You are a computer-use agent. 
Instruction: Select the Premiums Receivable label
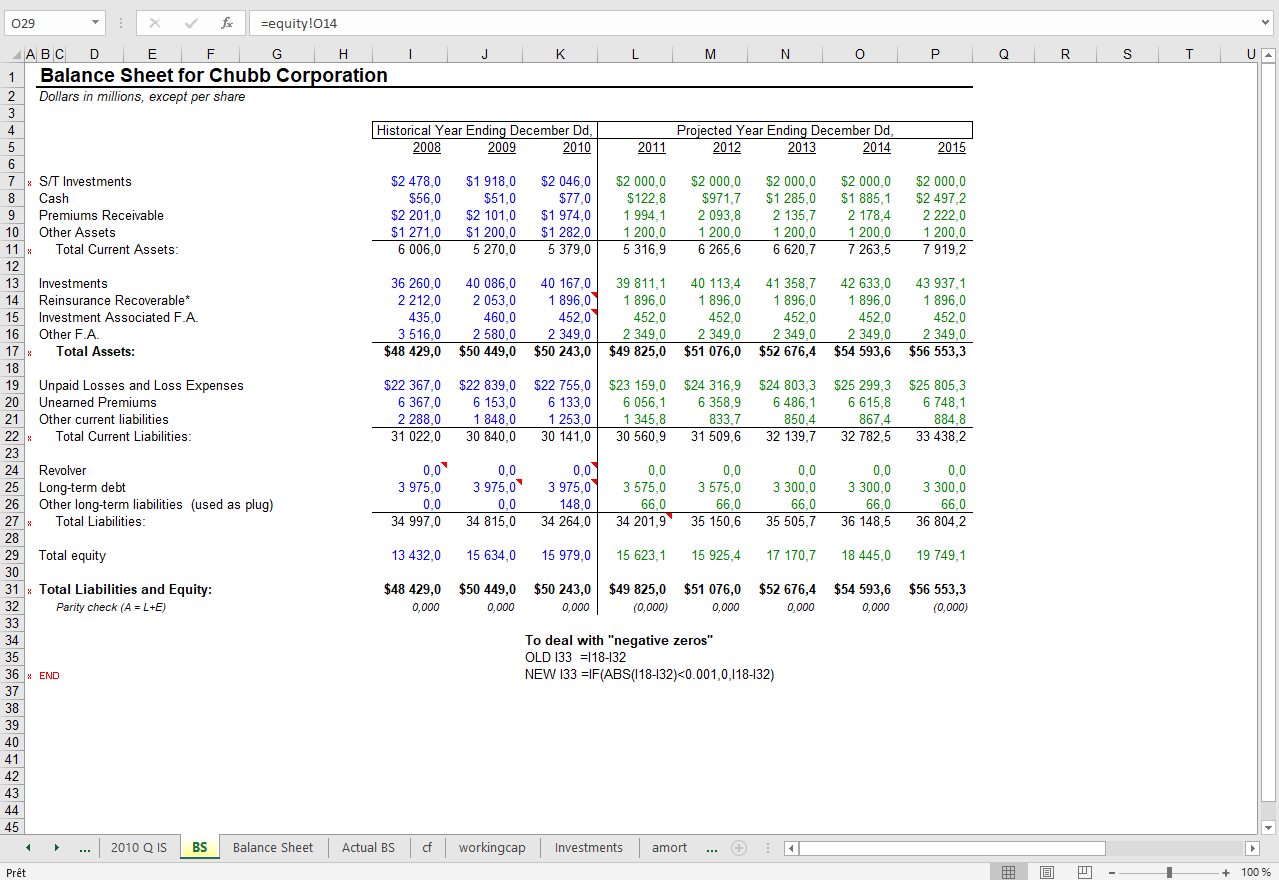point(101,215)
